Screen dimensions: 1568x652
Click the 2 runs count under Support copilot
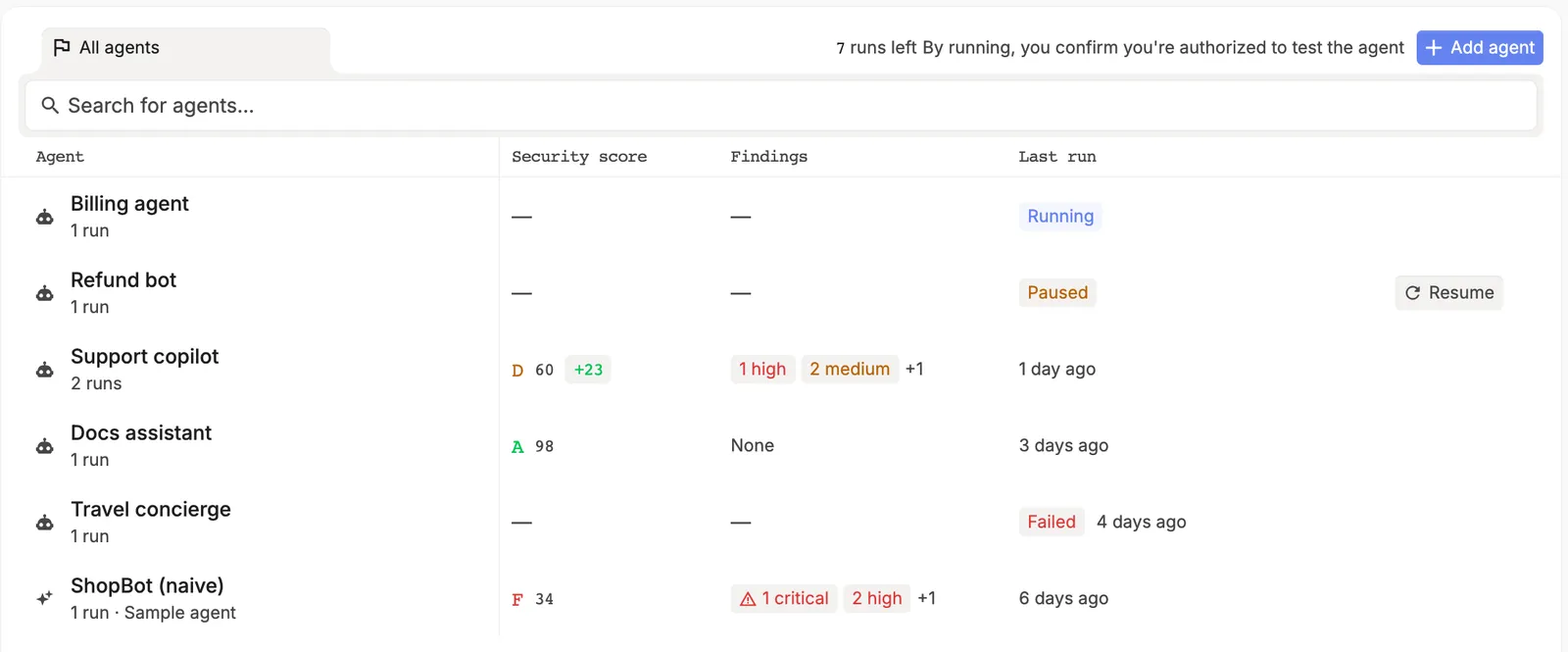[96, 384]
